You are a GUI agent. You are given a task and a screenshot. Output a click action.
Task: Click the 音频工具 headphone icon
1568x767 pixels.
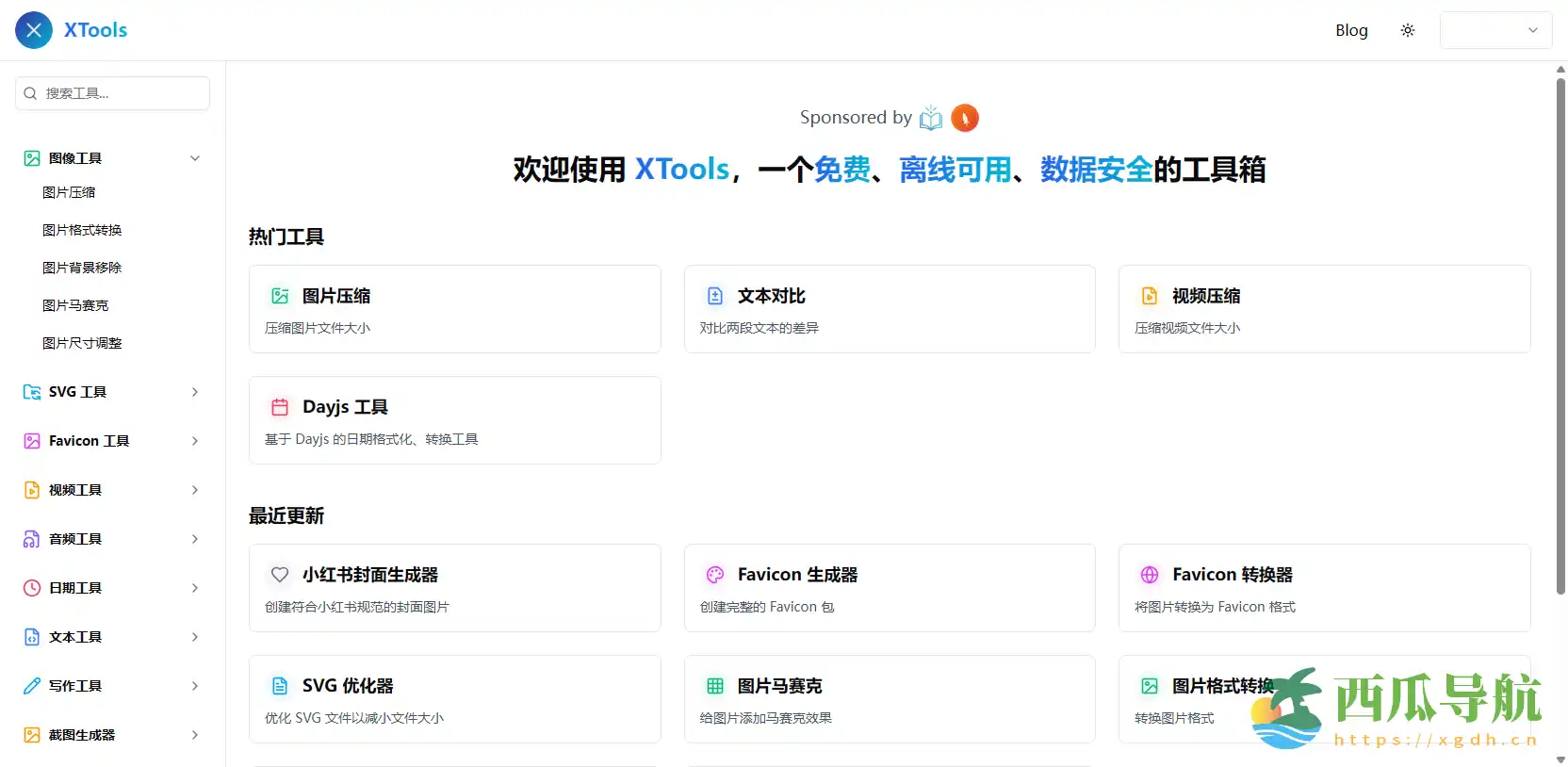[32, 539]
